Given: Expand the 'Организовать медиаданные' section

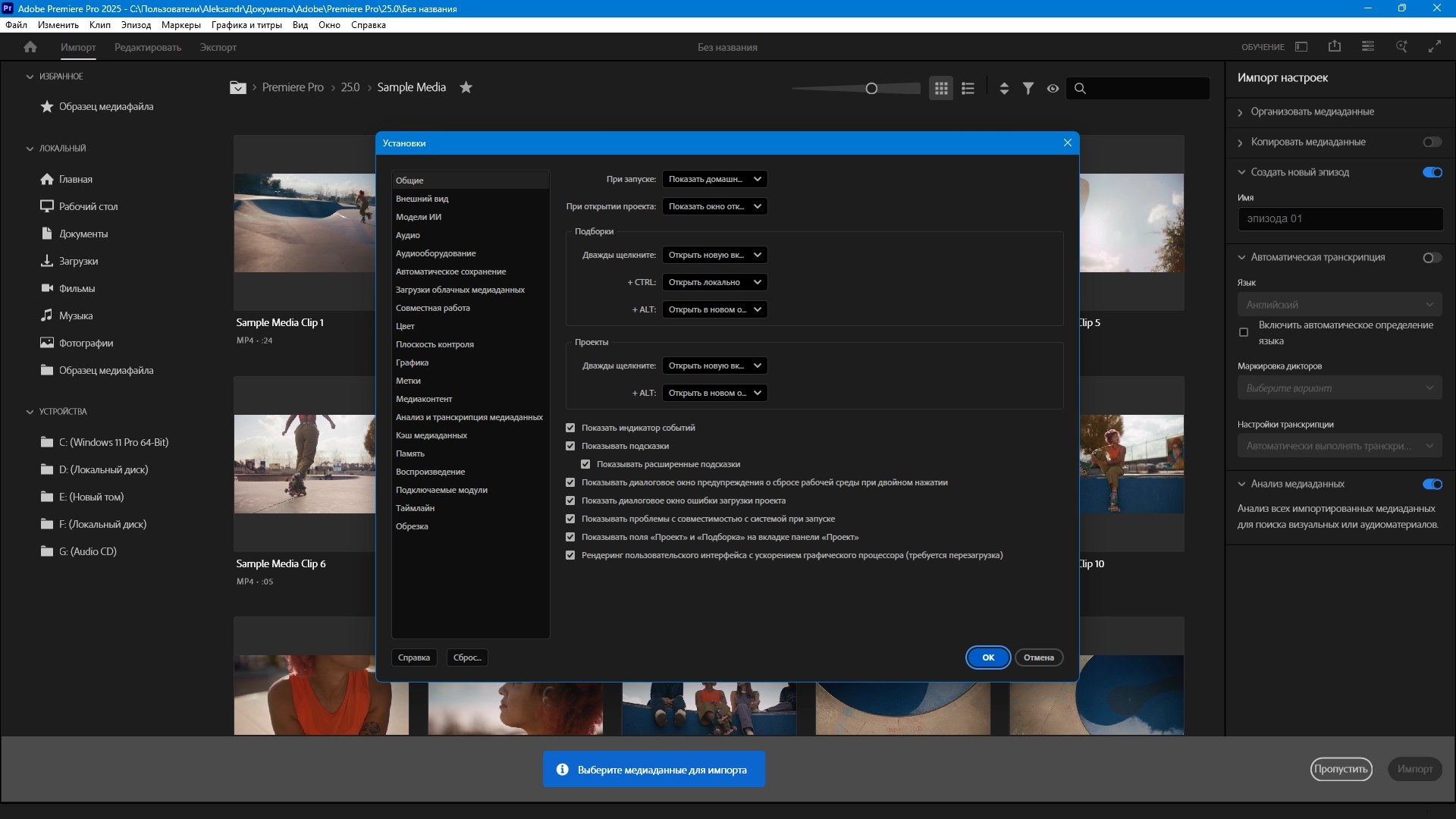Looking at the screenshot, I should [x=1312, y=111].
